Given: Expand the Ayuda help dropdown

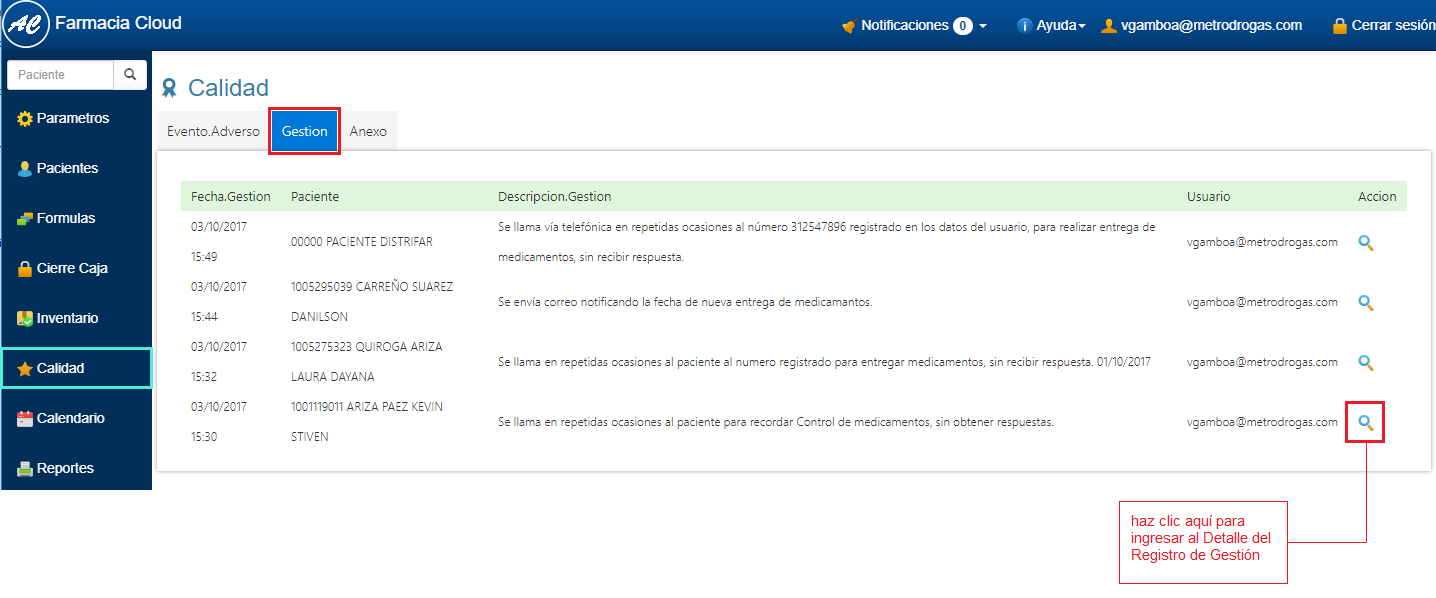Looking at the screenshot, I should 1051,26.
